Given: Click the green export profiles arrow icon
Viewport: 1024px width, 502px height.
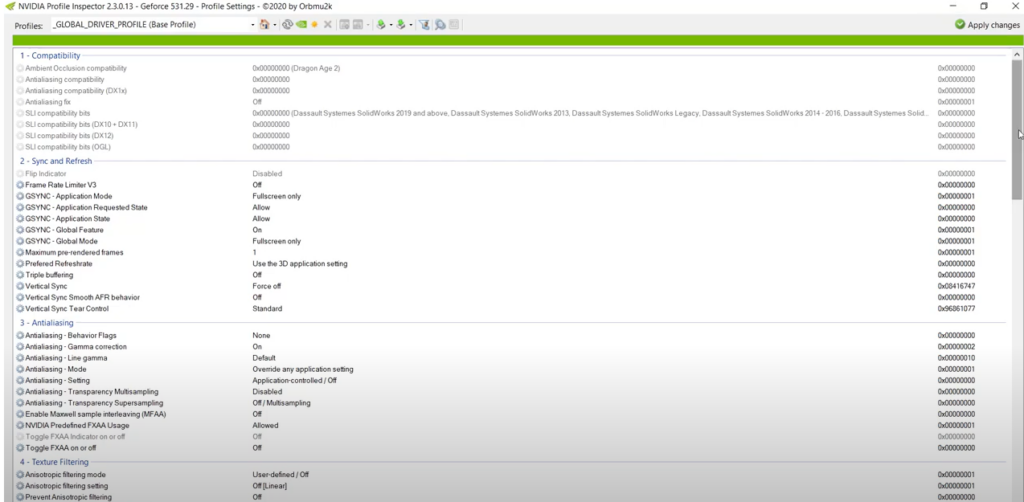Looking at the screenshot, I should [380, 24].
